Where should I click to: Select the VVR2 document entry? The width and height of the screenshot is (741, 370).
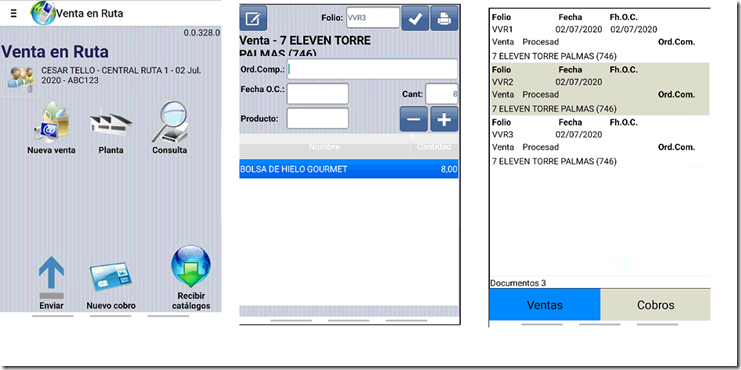(599, 89)
